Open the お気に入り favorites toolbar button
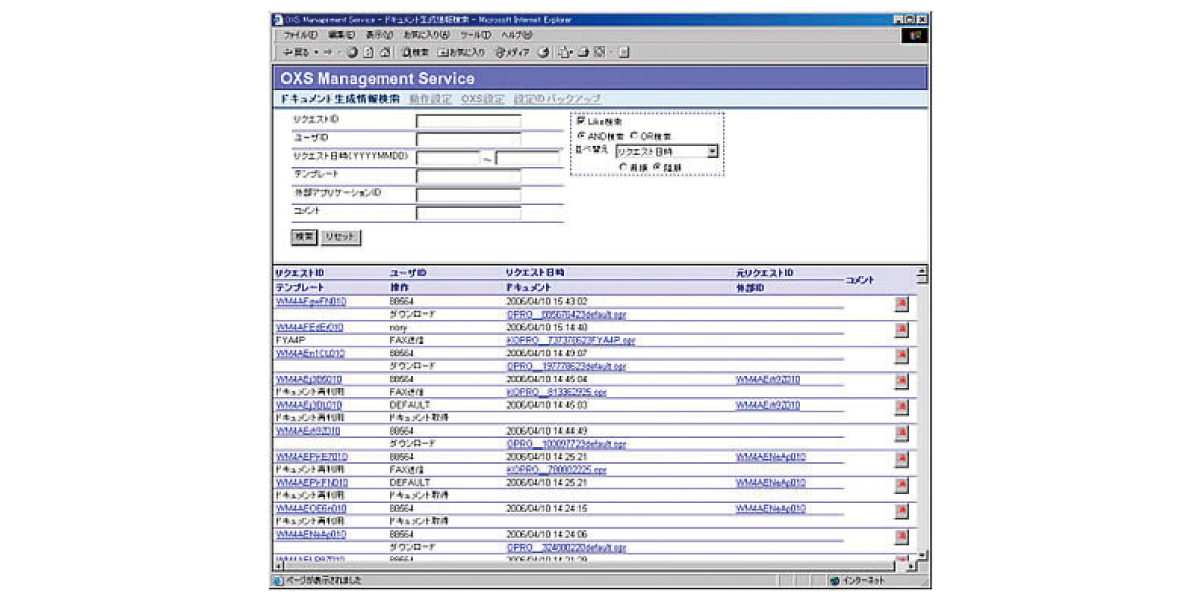 click(x=461, y=52)
